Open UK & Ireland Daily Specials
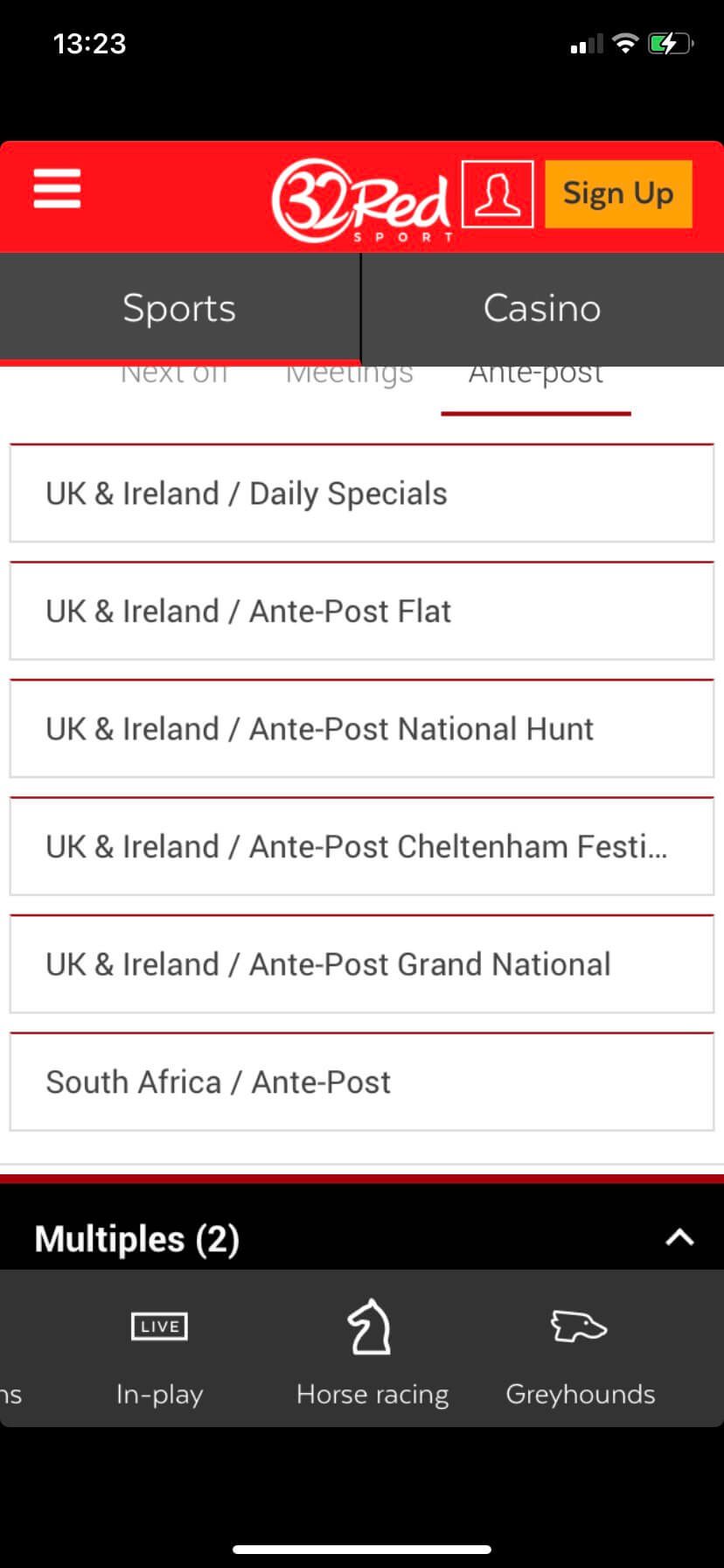Image resolution: width=724 pixels, height=1568 pixels. pyautogui.click(x=362, y=493)
